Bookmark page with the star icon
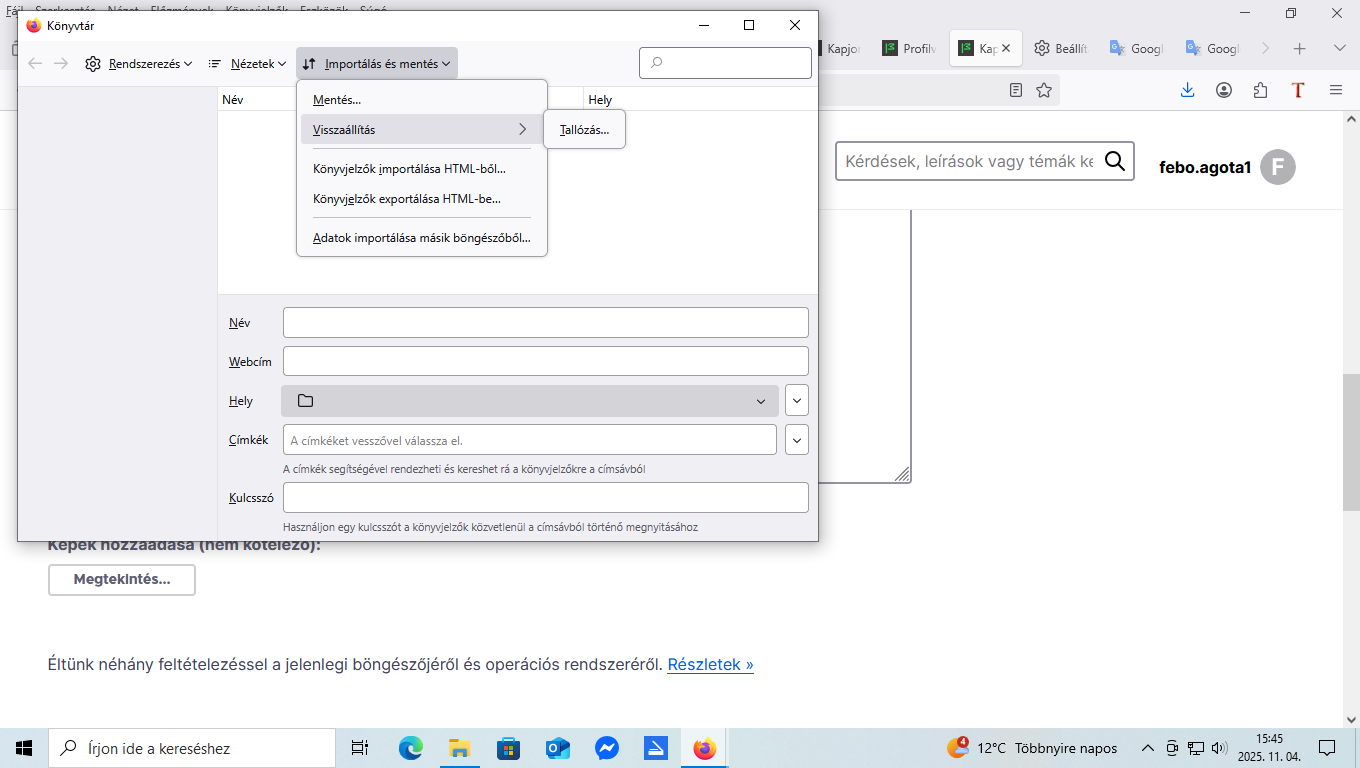Screen dimensions: 1360x768 1044,90
